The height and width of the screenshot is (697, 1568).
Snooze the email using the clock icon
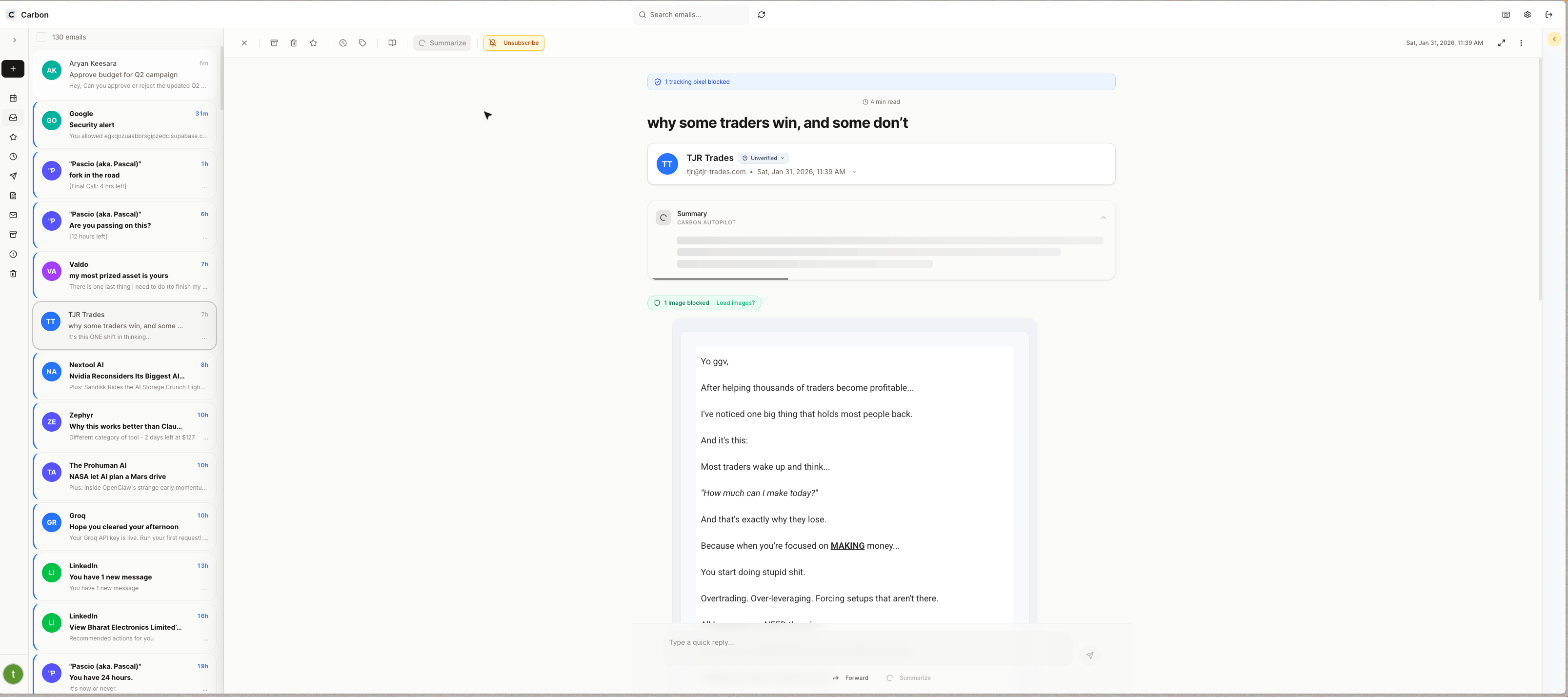coord(342,42)
